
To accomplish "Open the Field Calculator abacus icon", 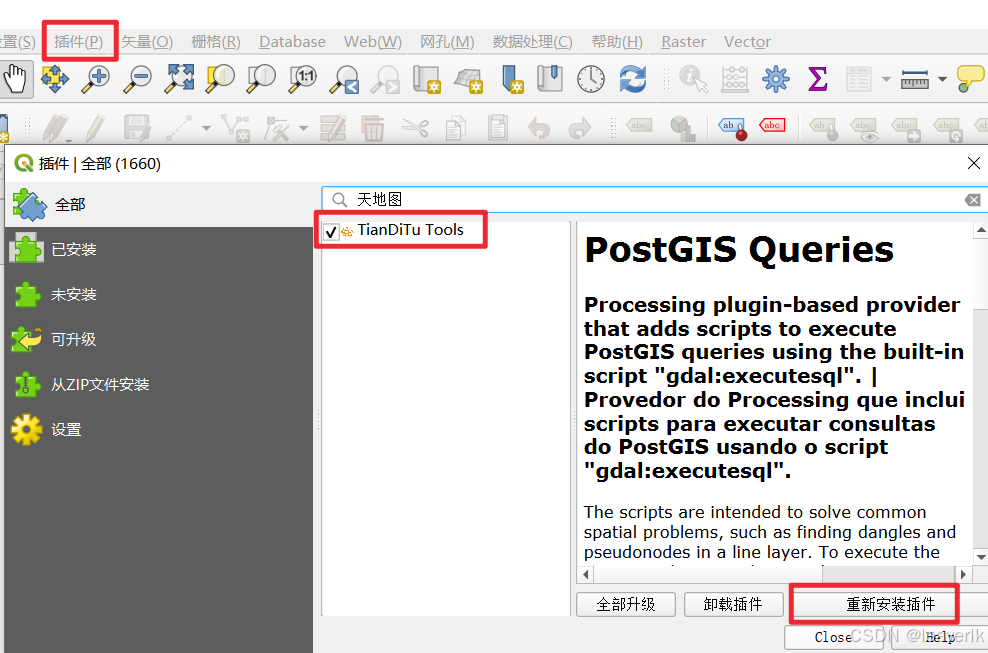I will click(x=735, y=79).
